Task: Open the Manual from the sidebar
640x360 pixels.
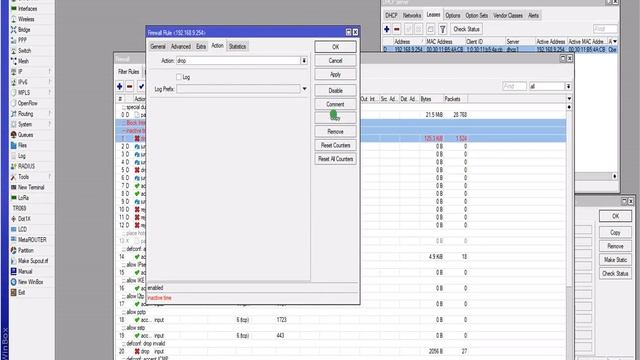Action: click(24, 271)
